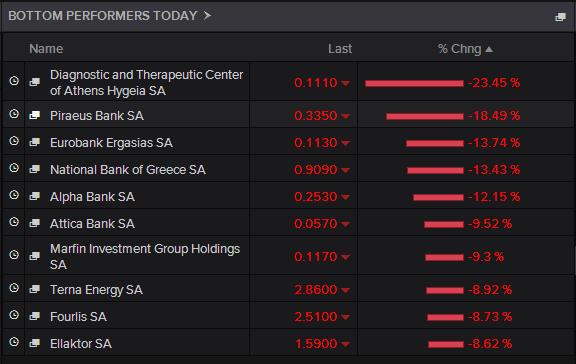The image size is (576, 364).
Task: Click window icon next to Attica Bank SA
Action: point(35,223)
